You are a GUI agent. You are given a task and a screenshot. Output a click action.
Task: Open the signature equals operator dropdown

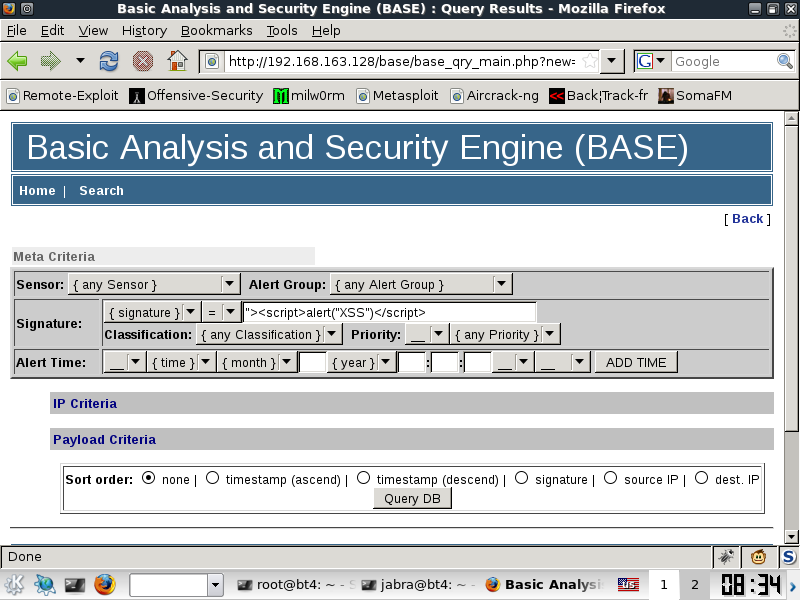[221, 312]
